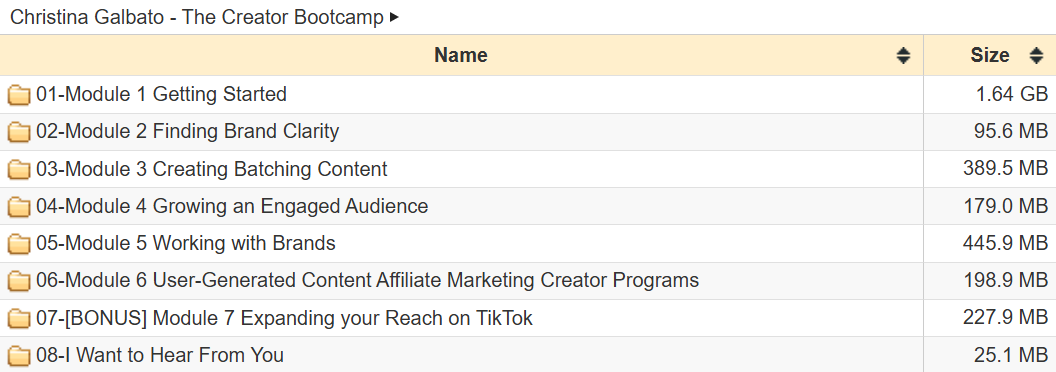Open 05-Module 5 Working with Brands link
The image size is (1056, 372).
point(186,243)
